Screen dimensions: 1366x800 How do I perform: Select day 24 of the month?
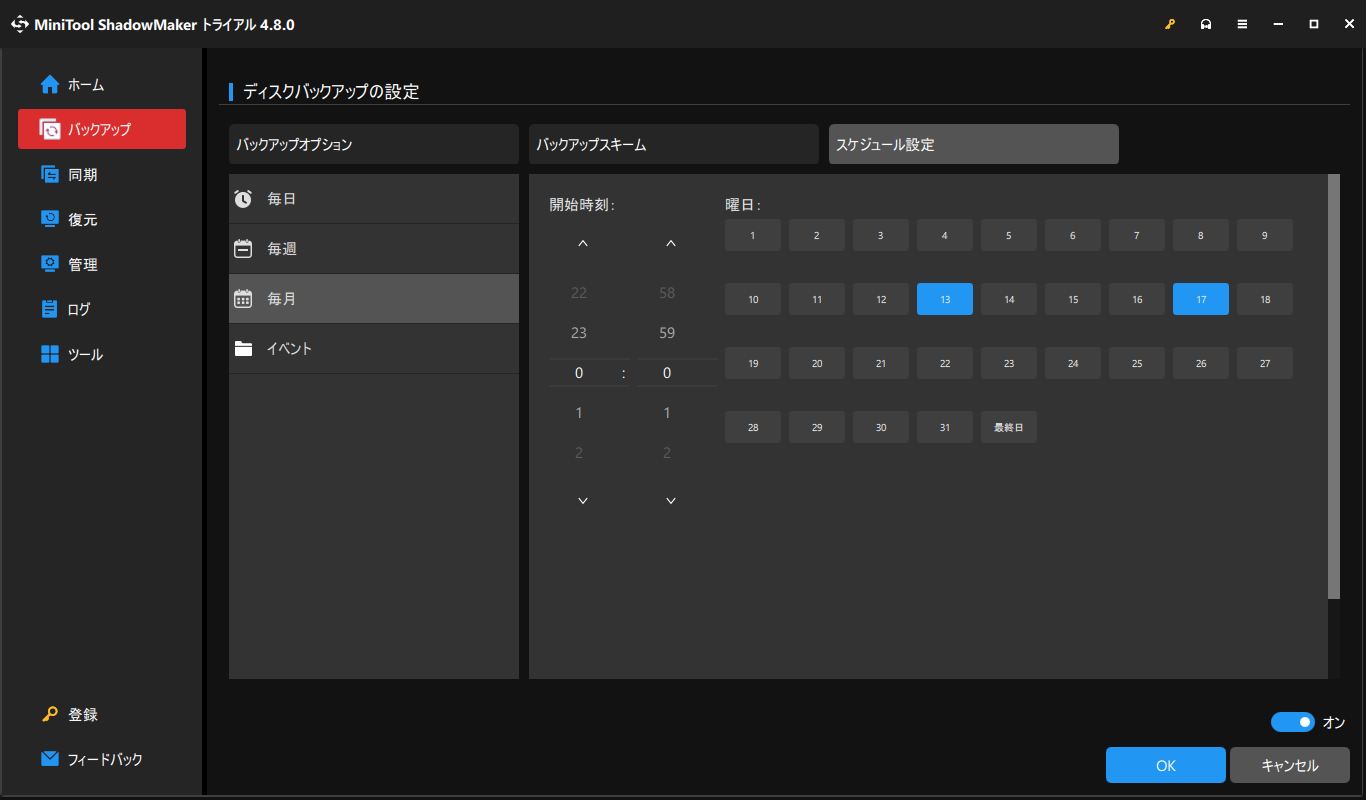click(1073, 363)
